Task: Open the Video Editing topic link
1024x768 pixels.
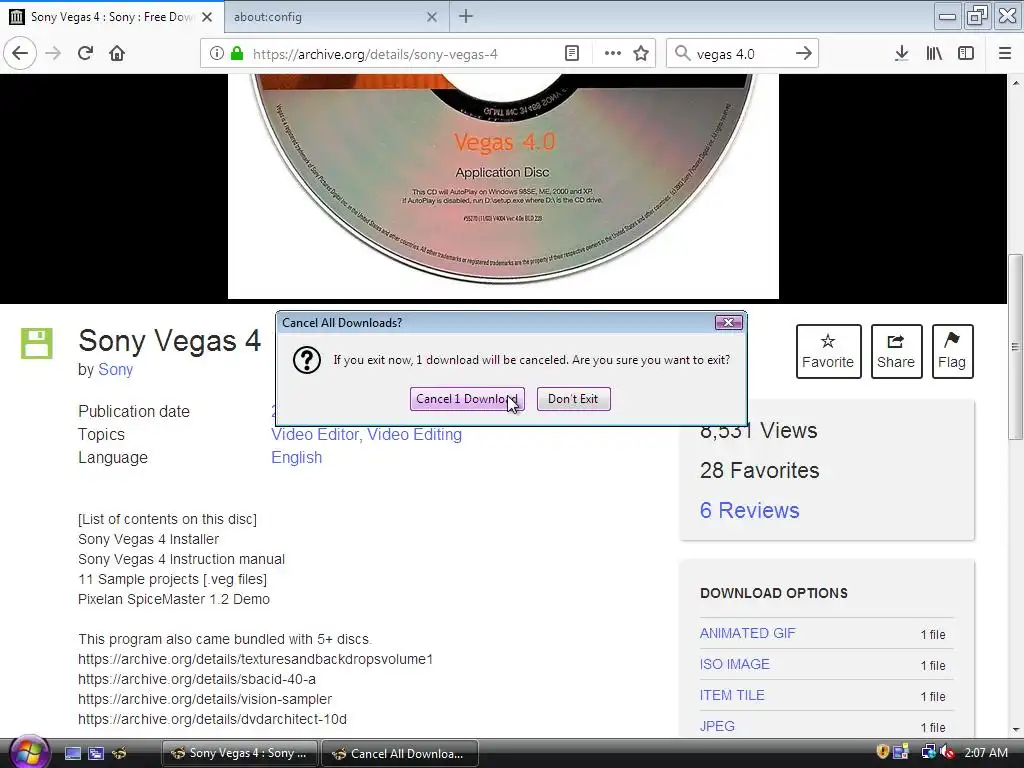Action: [415, 434]
